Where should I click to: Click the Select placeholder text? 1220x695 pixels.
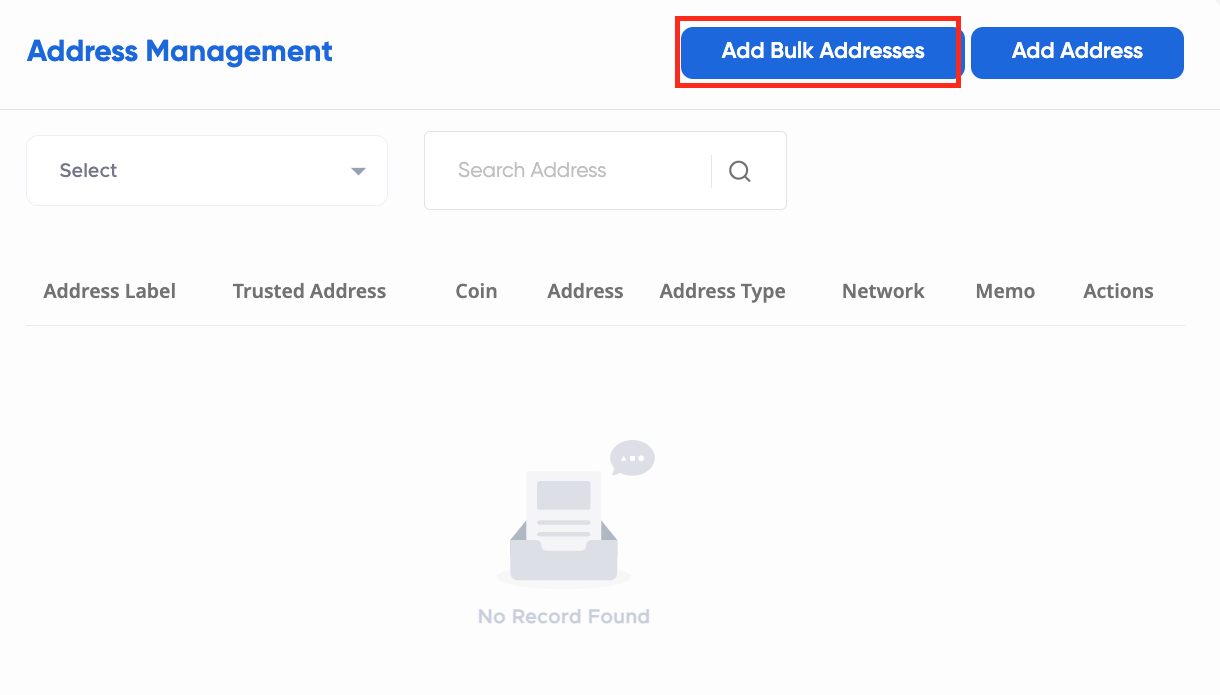[x=88, y=170]
